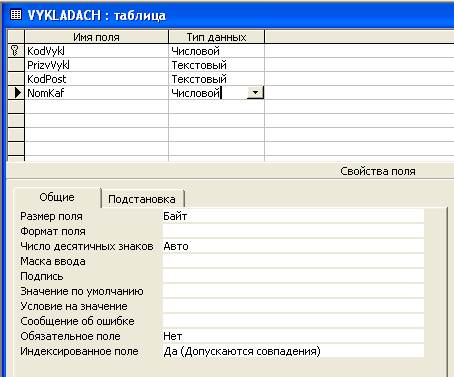The image size is (454, 377).
Task: Select the KodPost field name cell
Action: click(x=97, y=79)
